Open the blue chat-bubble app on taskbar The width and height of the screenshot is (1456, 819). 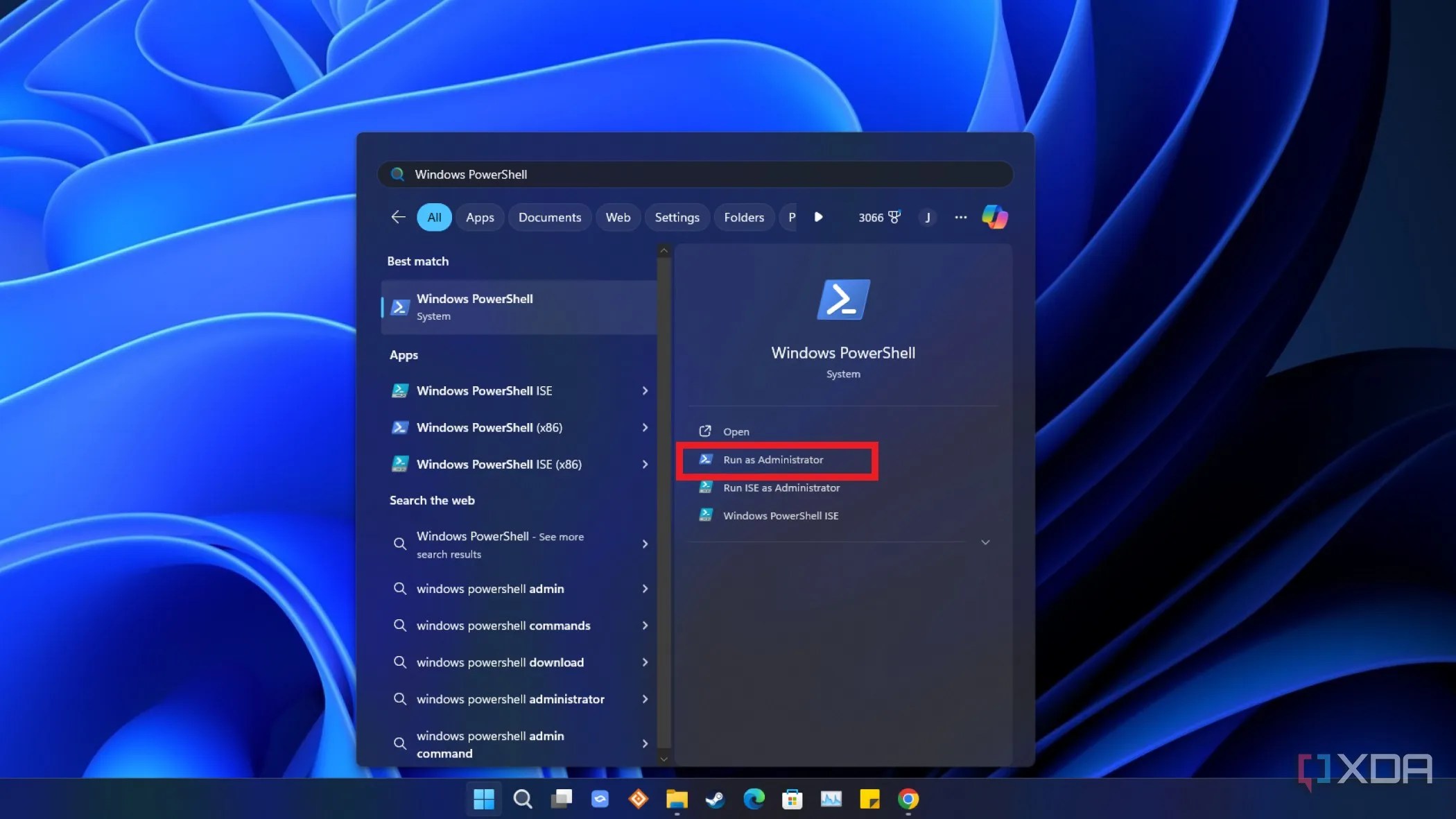pos(600,799)
